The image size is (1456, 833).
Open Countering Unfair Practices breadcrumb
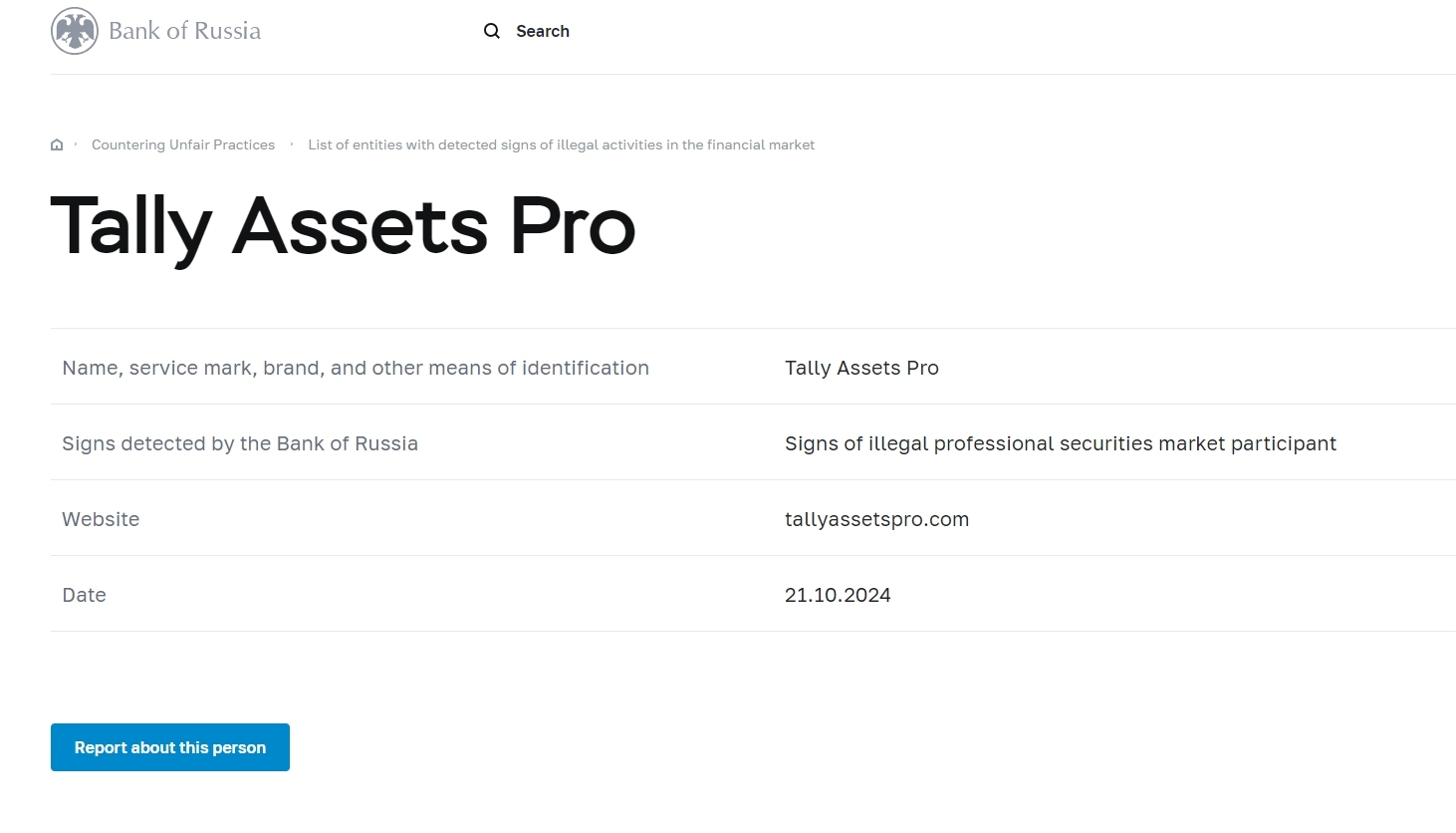pyautogui.click(x=183, y=145)
